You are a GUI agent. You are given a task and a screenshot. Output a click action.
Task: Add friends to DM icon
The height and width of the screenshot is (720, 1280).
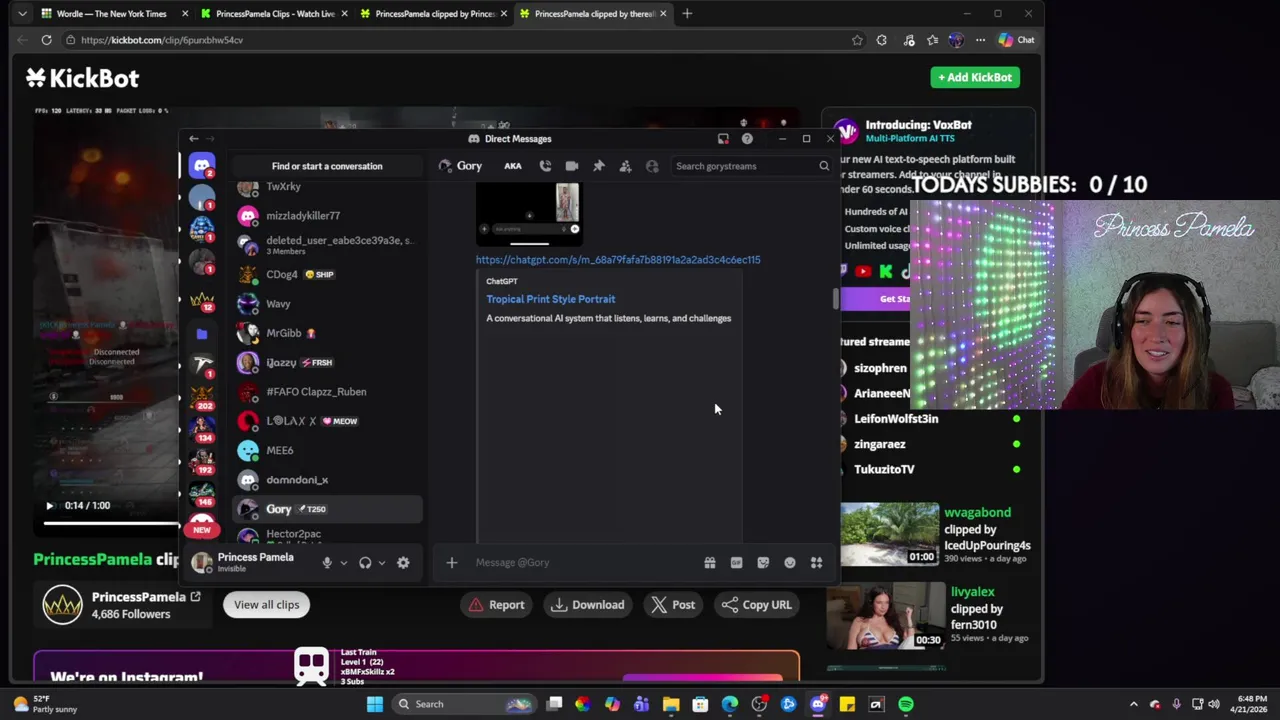tap(625, 166)
